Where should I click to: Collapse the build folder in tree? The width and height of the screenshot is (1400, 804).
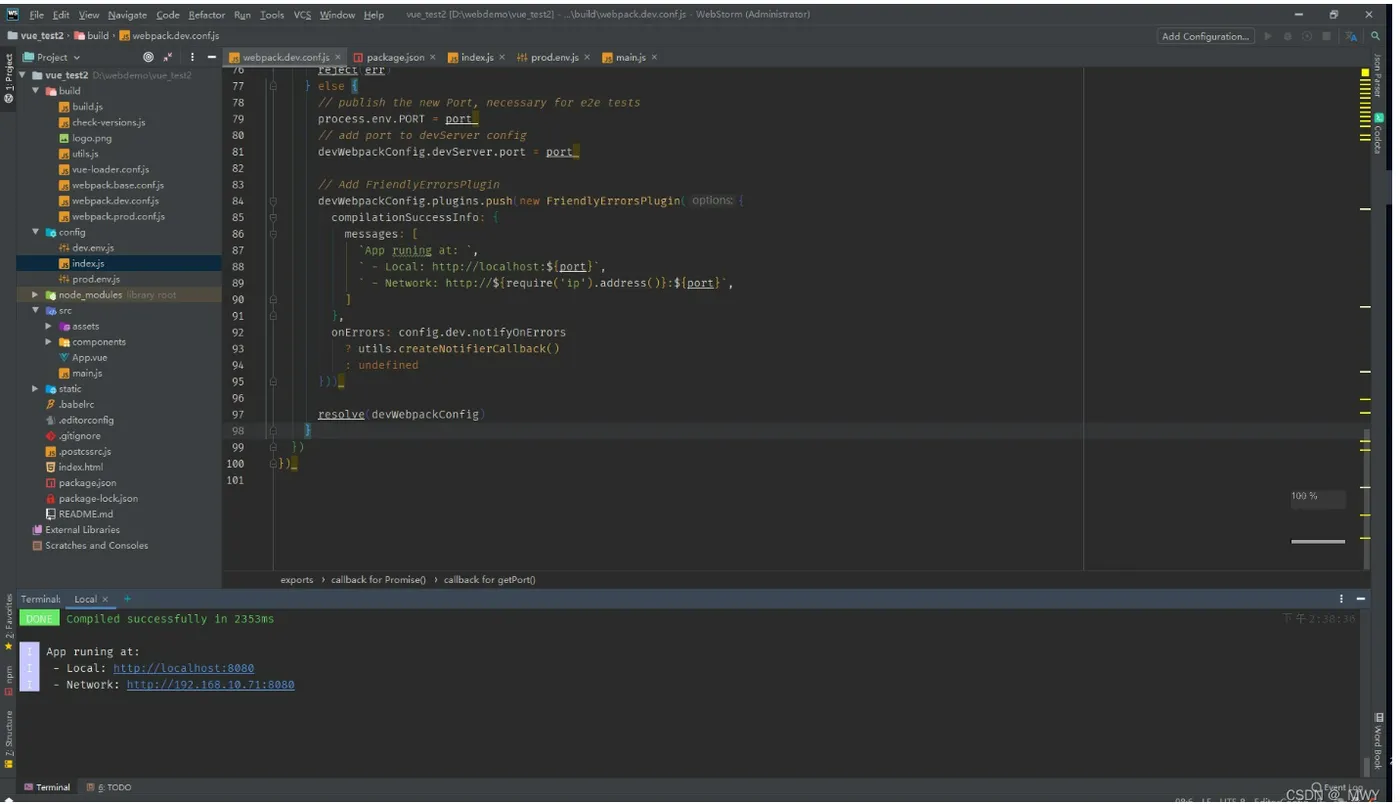pyautogui.click(x=36, y=91)
